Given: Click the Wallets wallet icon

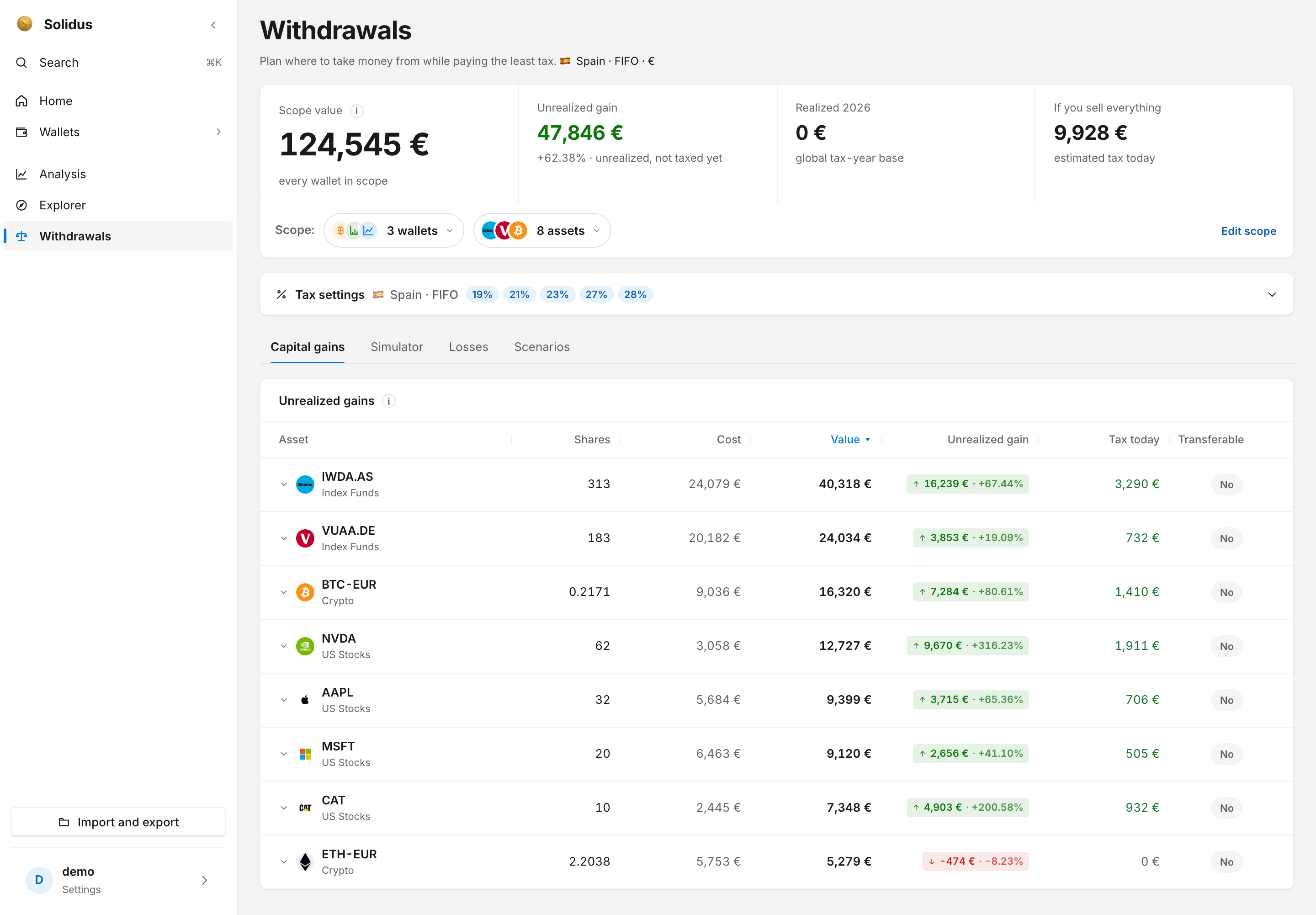Looking at the screenshot, I should [22, 132].
